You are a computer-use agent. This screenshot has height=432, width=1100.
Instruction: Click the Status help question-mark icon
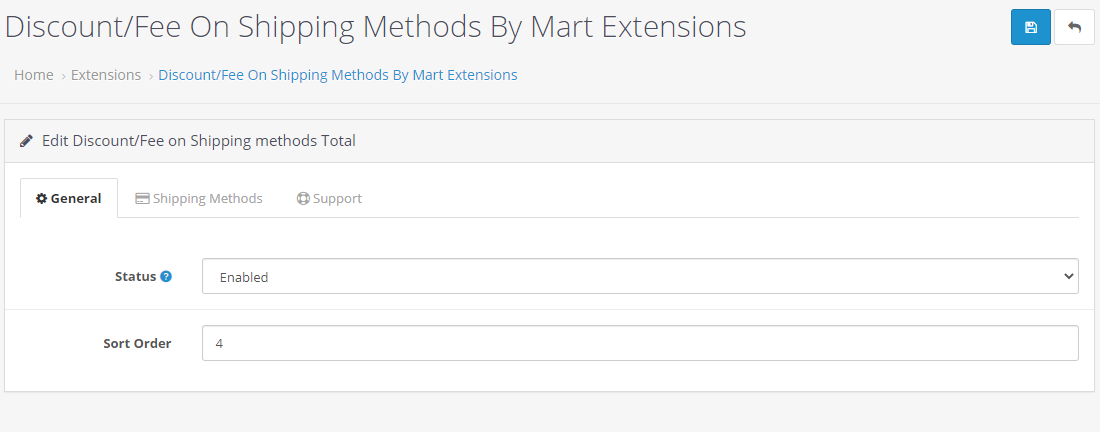coord(166,276)
